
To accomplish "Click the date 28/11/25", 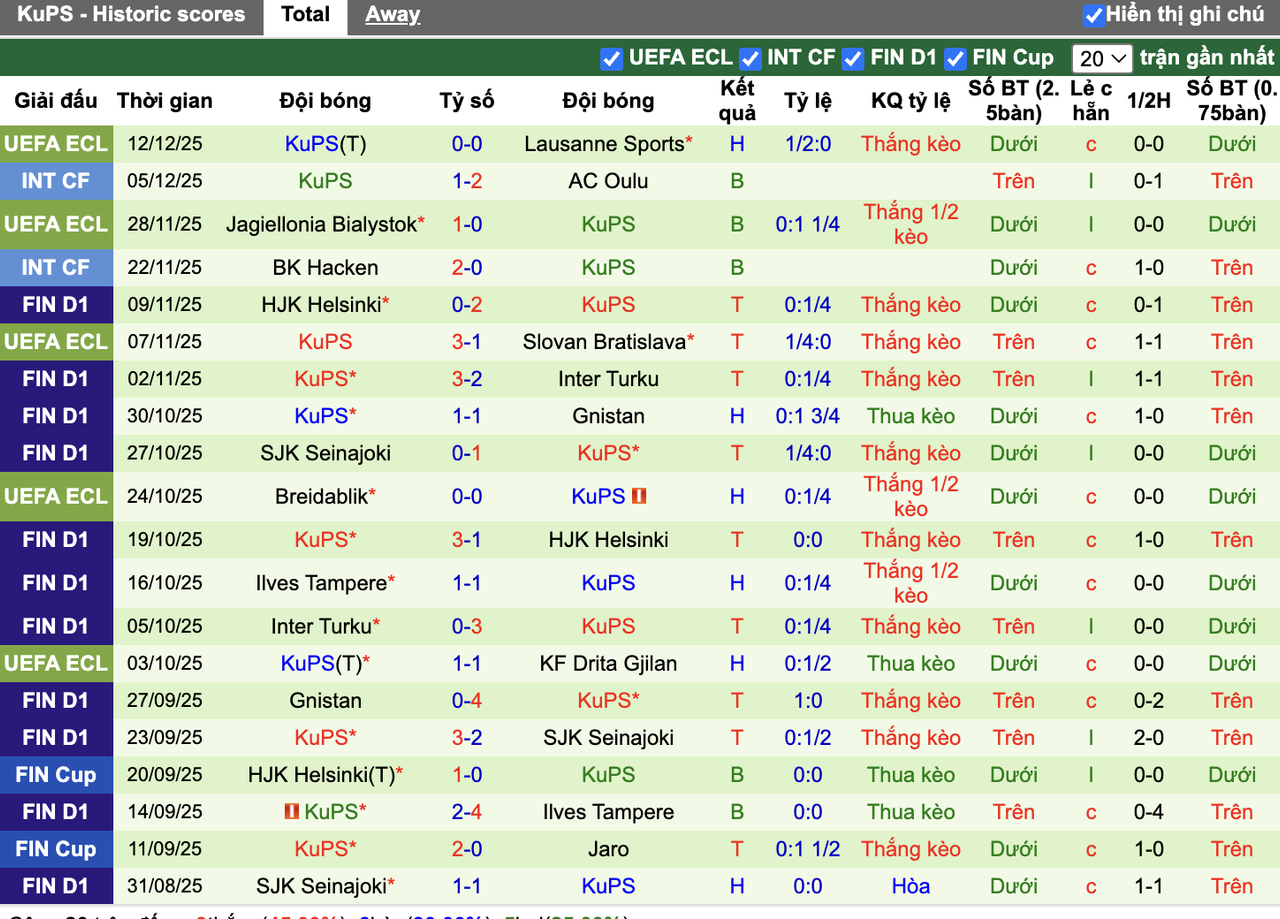I will pos(165,224).
